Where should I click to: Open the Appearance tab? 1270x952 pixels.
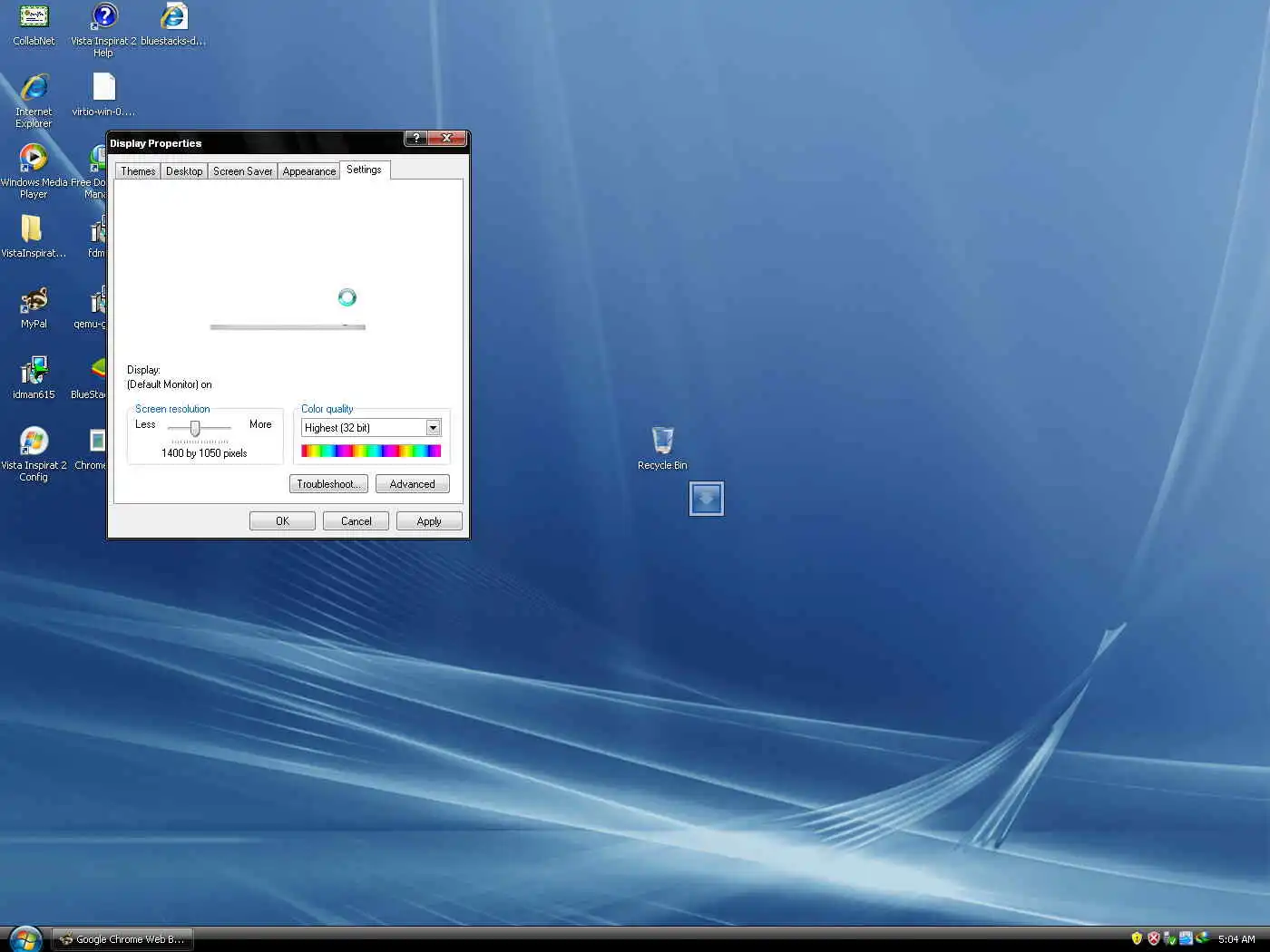coord(308,171)
